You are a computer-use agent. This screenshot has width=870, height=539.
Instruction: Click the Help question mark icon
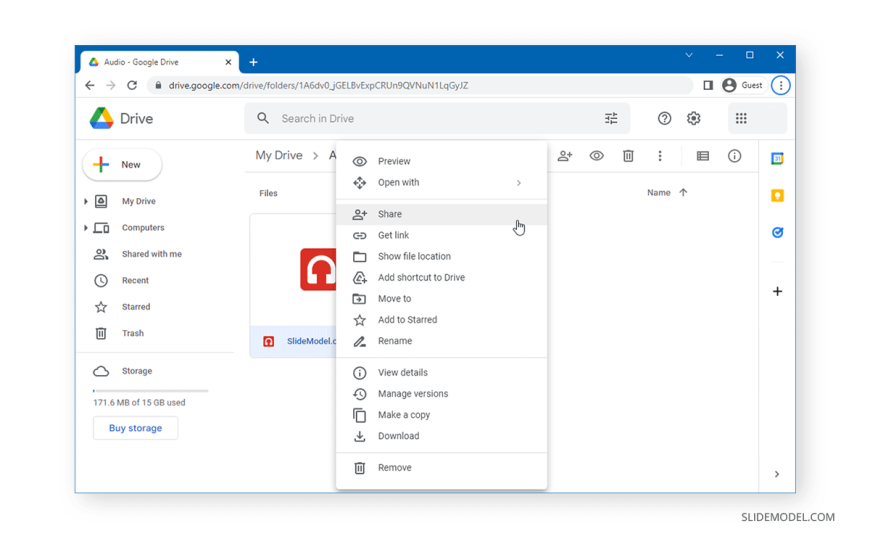[664, 118]
